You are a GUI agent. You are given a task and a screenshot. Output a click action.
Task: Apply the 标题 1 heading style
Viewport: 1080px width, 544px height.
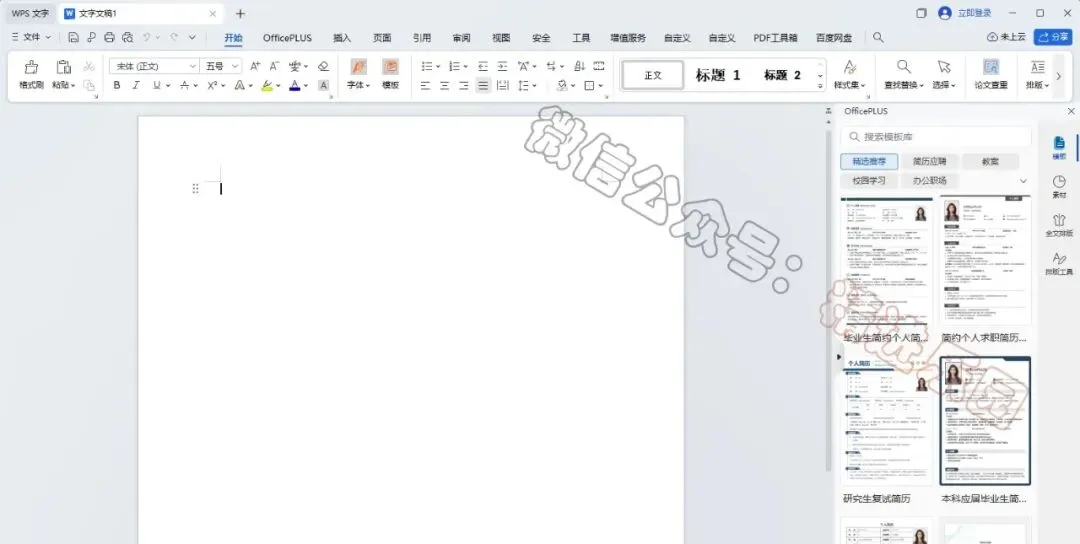pos(718,75)
